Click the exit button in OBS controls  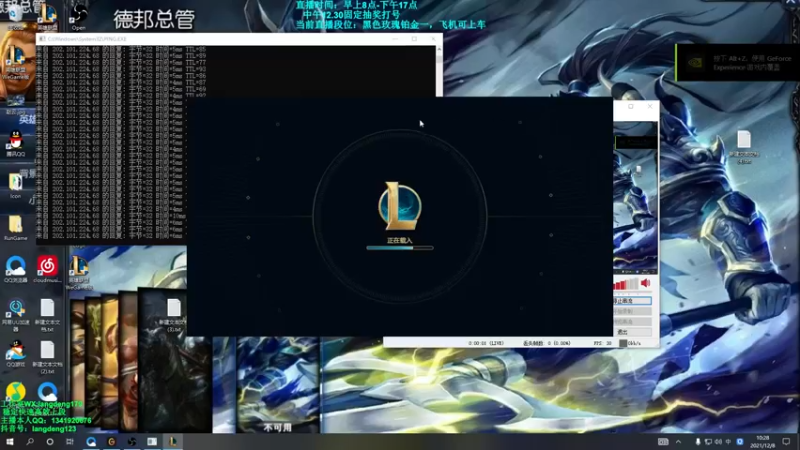(x=632, y=332)
